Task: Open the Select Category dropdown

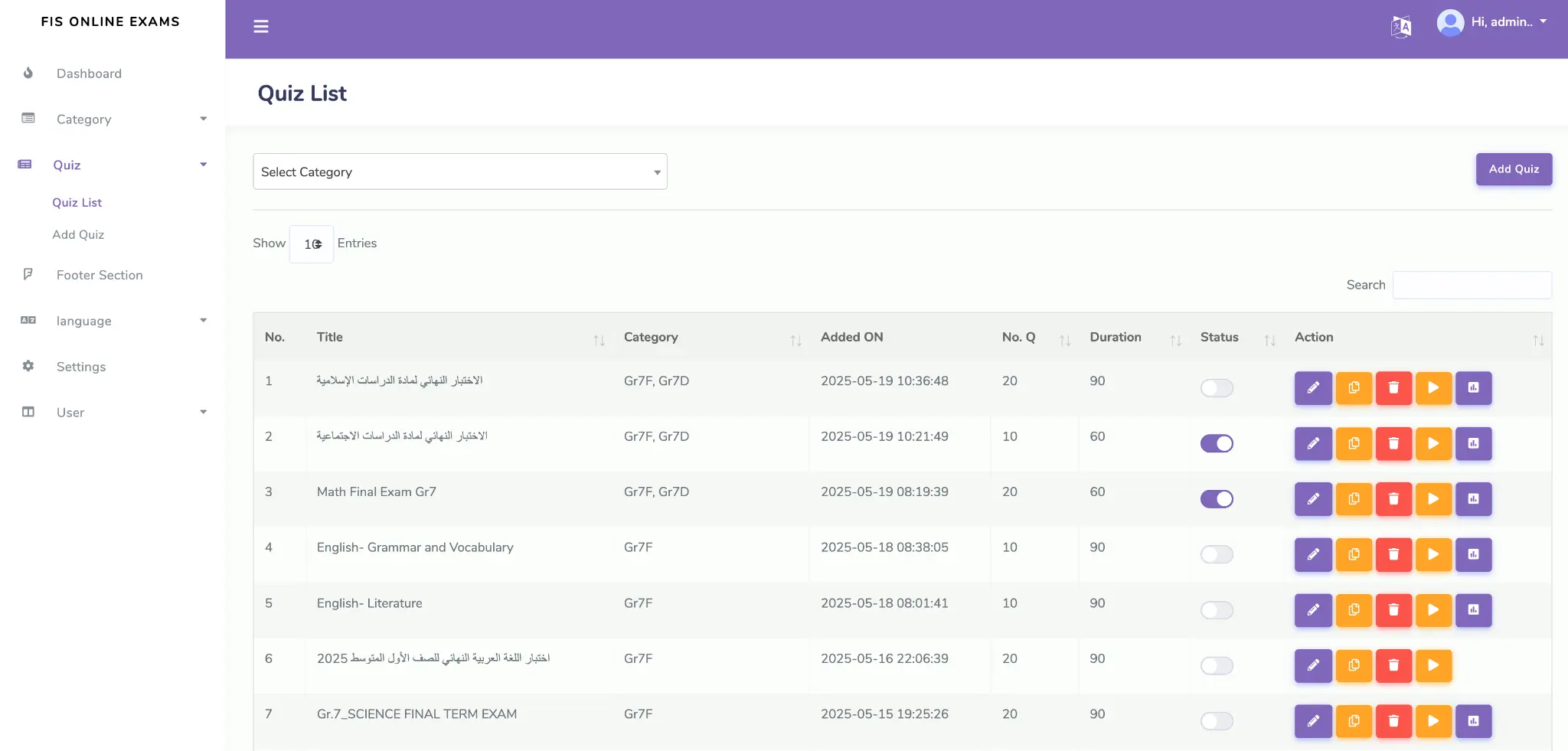Action: [459, 171]
